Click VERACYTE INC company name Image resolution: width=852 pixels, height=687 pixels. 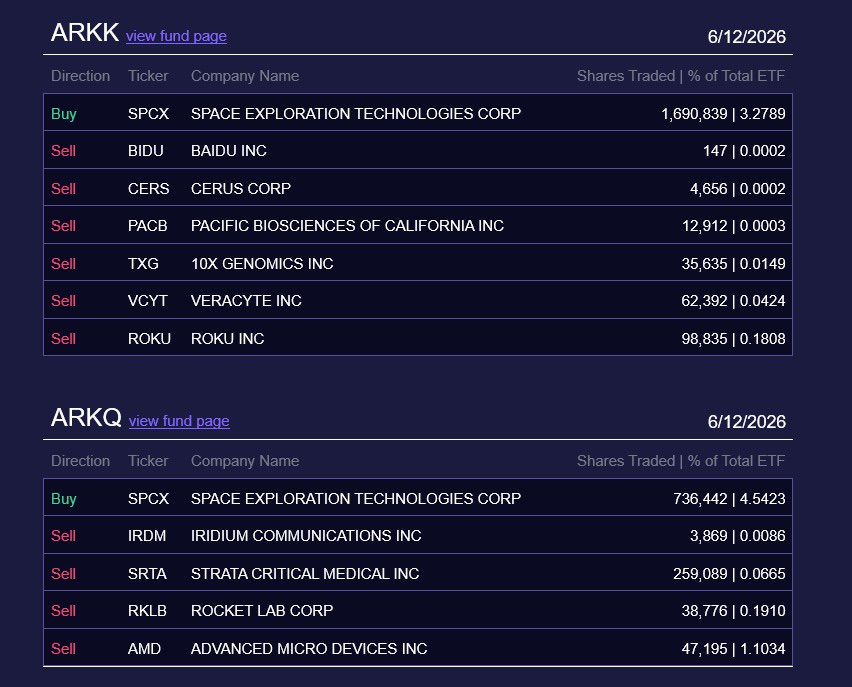point(246,301)
